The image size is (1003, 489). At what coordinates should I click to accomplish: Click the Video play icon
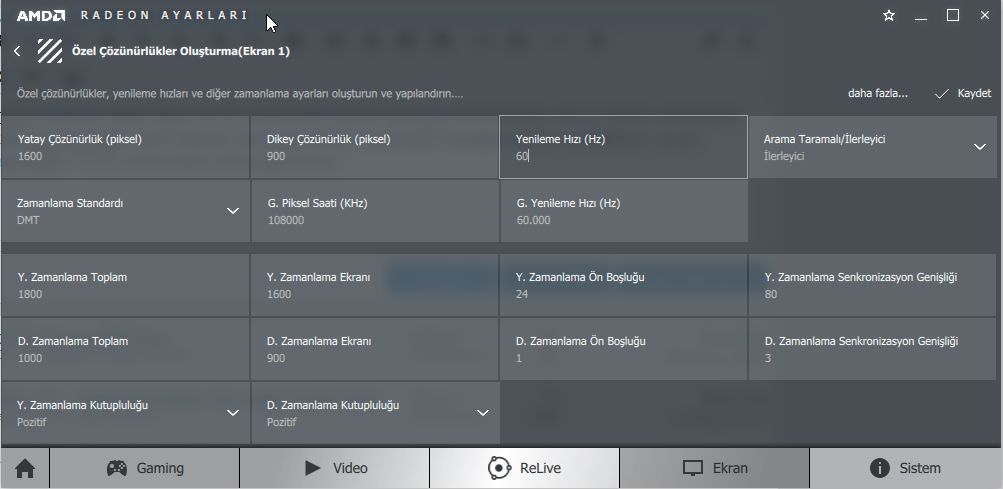click(x=313, y=468)
